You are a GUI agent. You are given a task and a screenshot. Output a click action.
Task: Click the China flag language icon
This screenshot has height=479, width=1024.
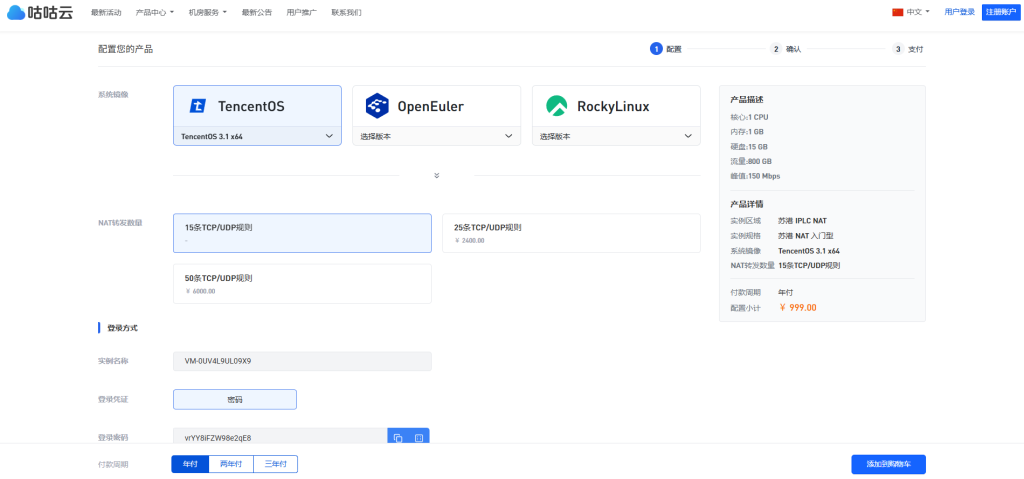[x=897, y=12]
